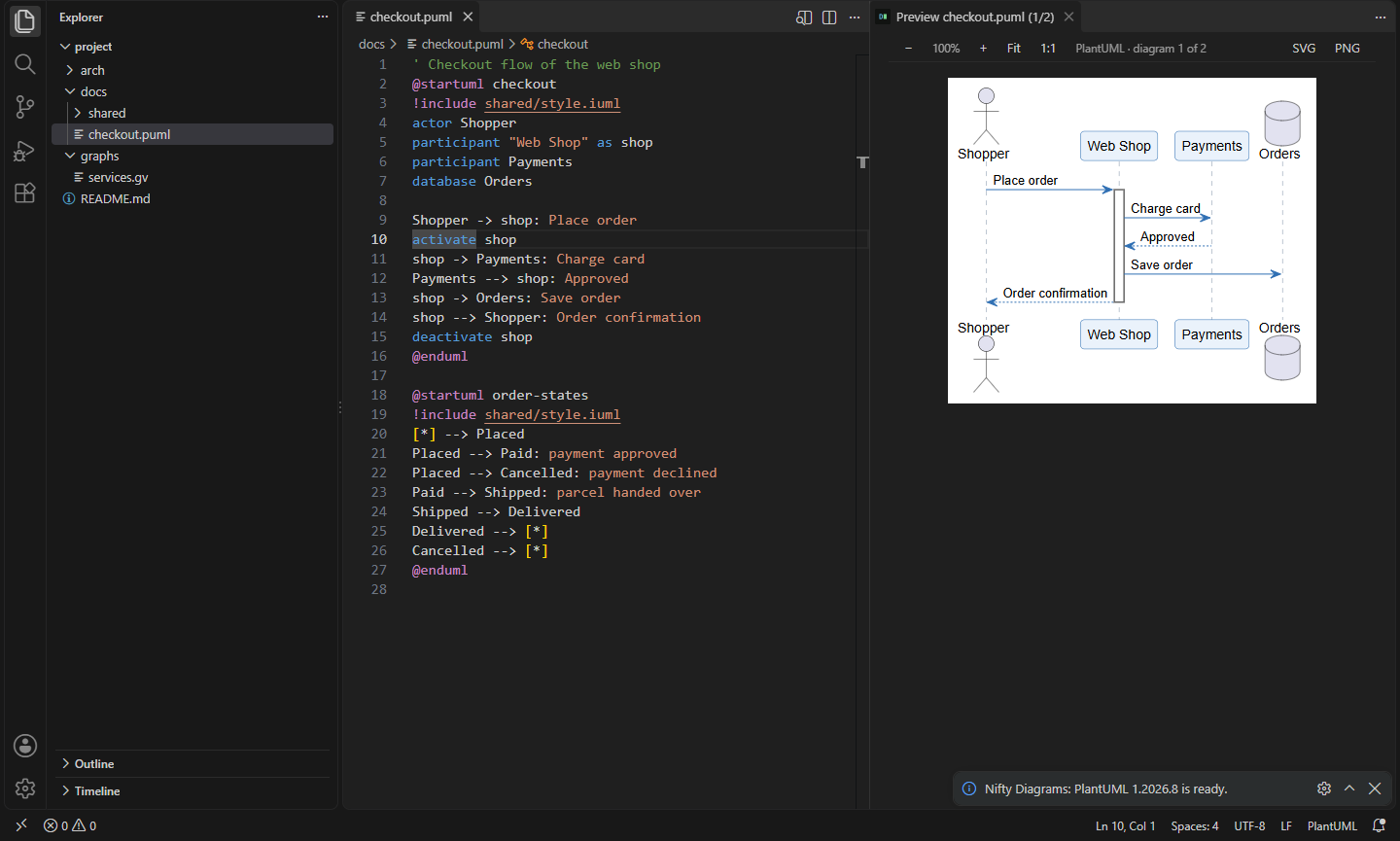This screenshot has width=1400, height=841.
Task: Collapse the notification with chevron
Action: click(1349, 788)
